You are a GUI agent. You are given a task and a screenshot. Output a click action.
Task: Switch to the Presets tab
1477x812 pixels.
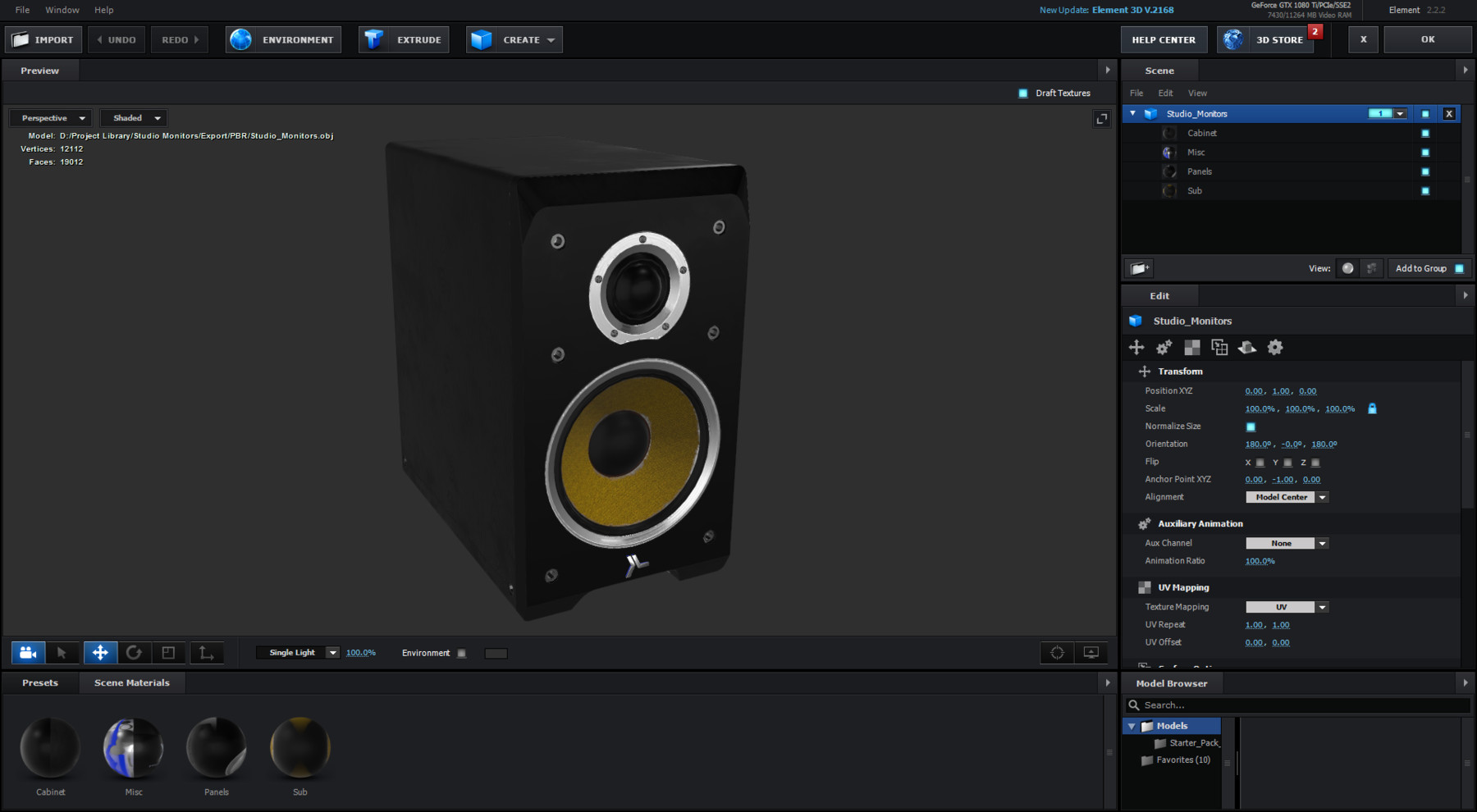click(x=40, y=682)
